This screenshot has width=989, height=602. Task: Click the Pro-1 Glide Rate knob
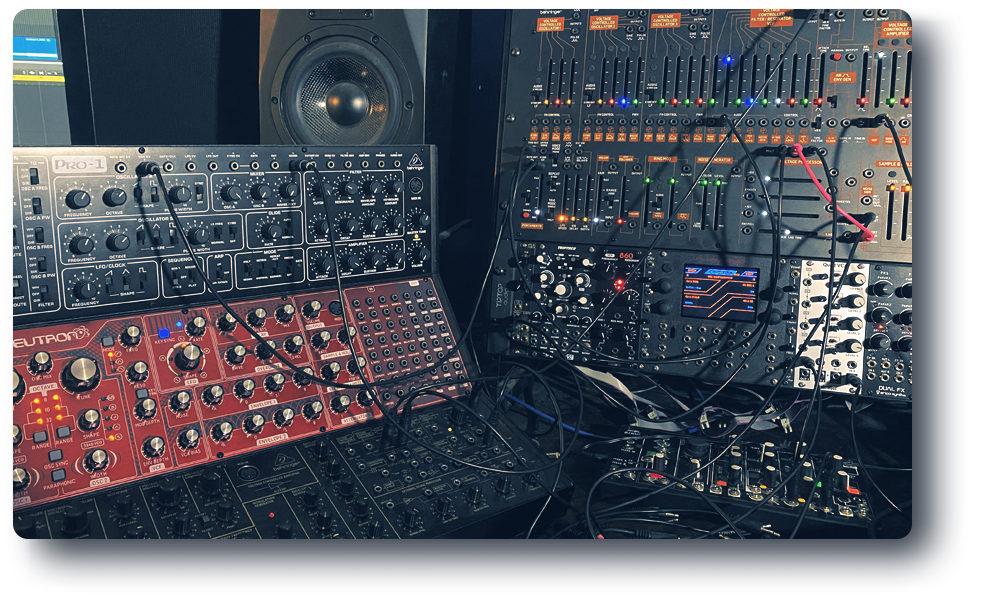271,231
